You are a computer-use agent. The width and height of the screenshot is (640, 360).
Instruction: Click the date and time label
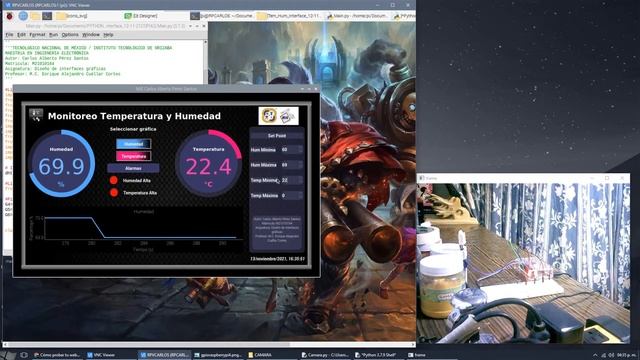click(278, 259)
